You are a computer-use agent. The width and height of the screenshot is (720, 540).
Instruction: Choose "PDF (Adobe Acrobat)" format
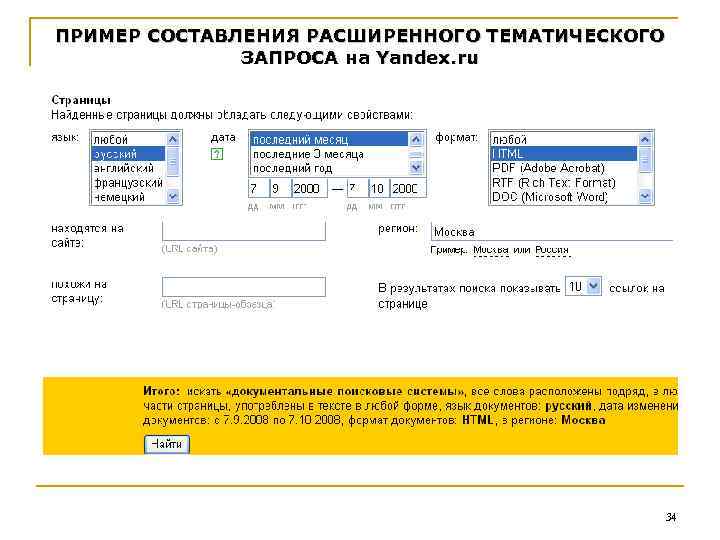(564, 168)
